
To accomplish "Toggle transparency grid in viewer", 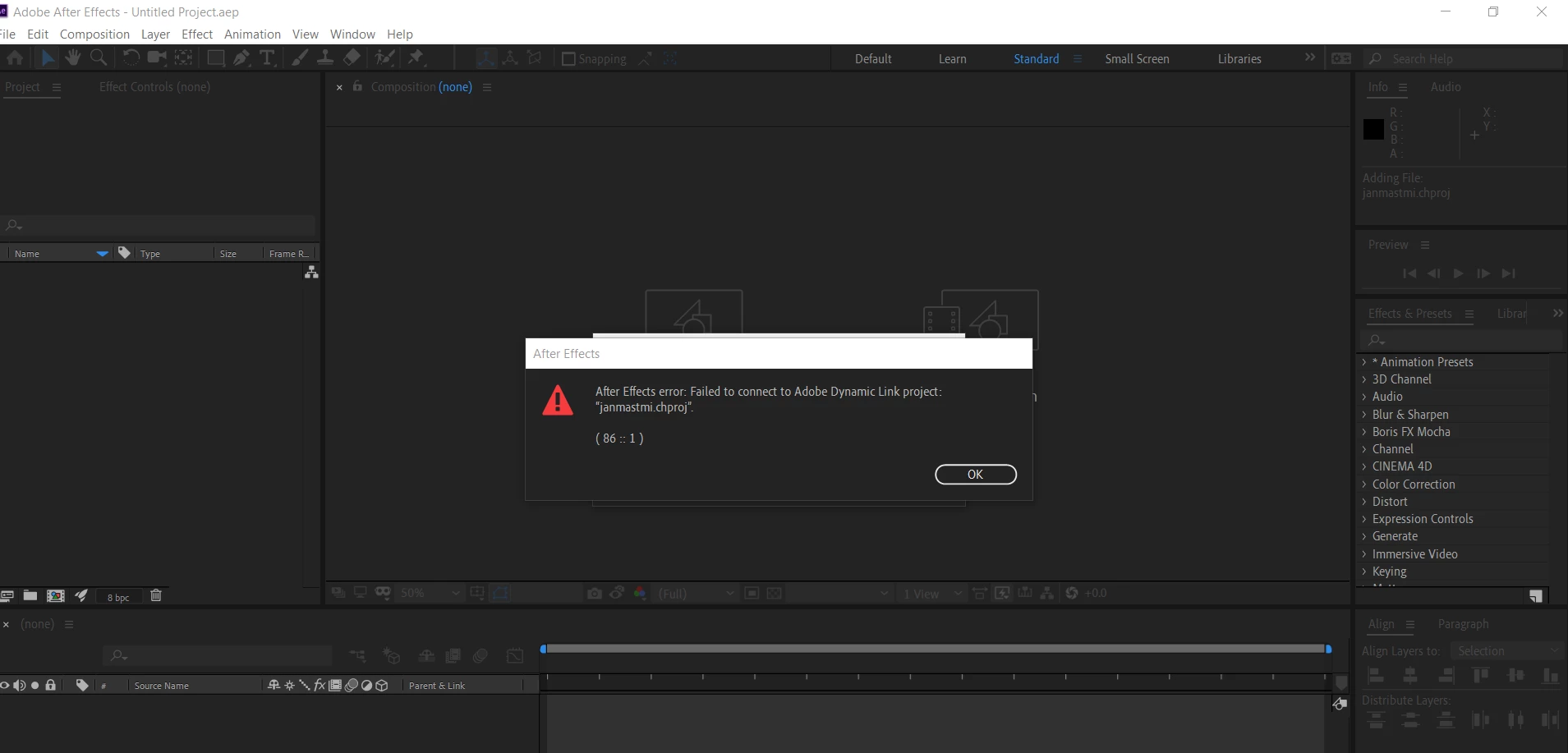I will pos(774,593).
